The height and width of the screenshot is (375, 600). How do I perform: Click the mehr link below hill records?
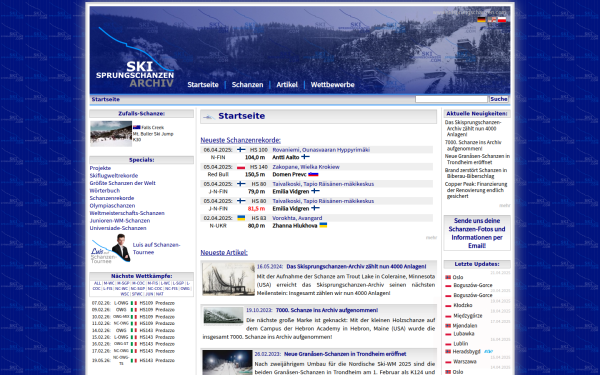(x=431, y=238)
